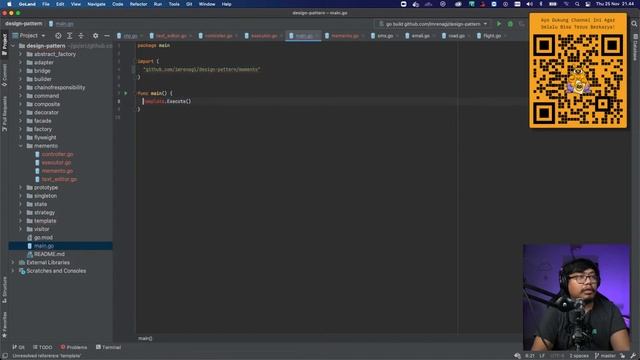
Task: Click the locate-in-tree target icon in Project panel
Action: coord(58,36)
